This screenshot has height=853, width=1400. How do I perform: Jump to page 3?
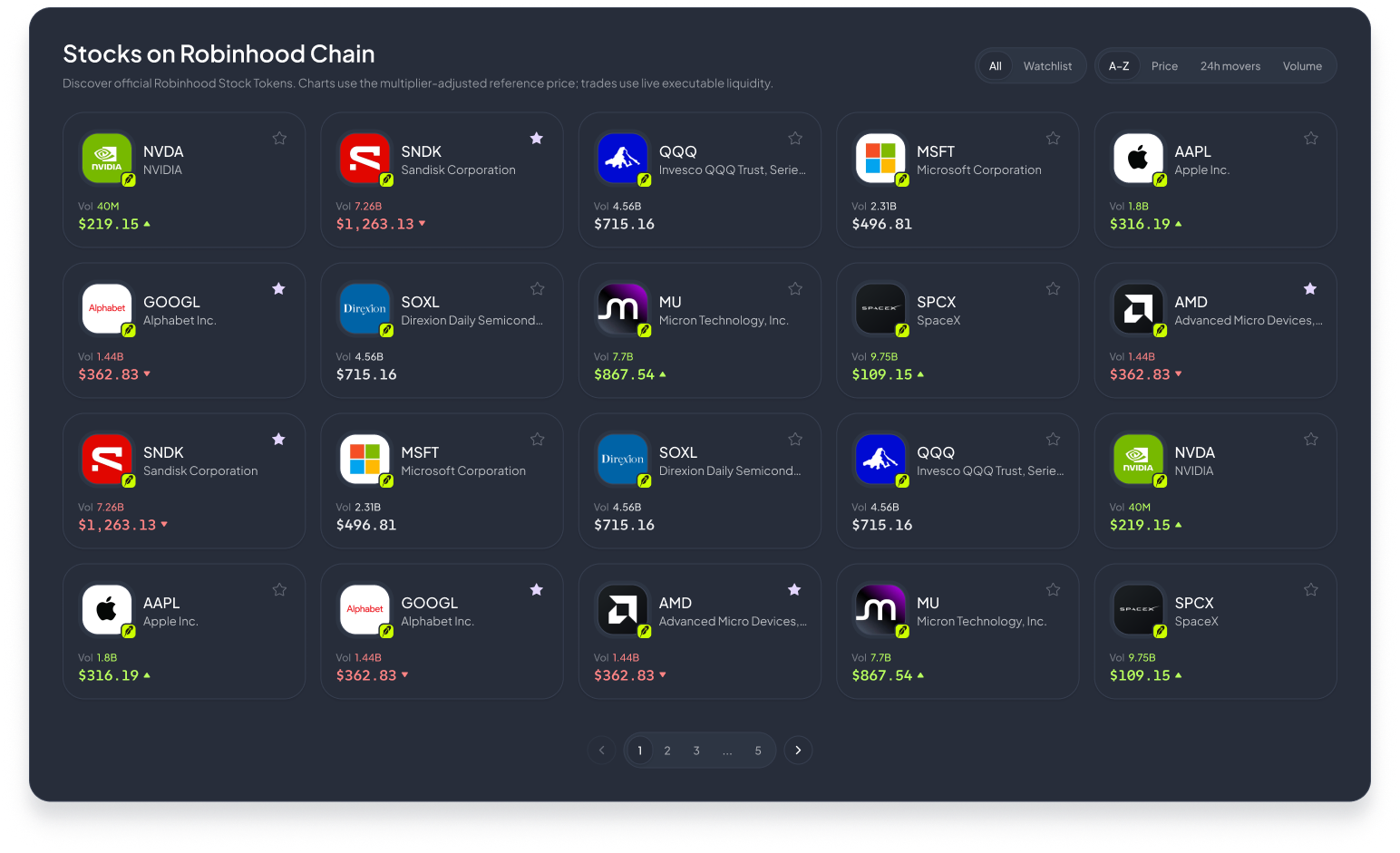pos(696,751)
